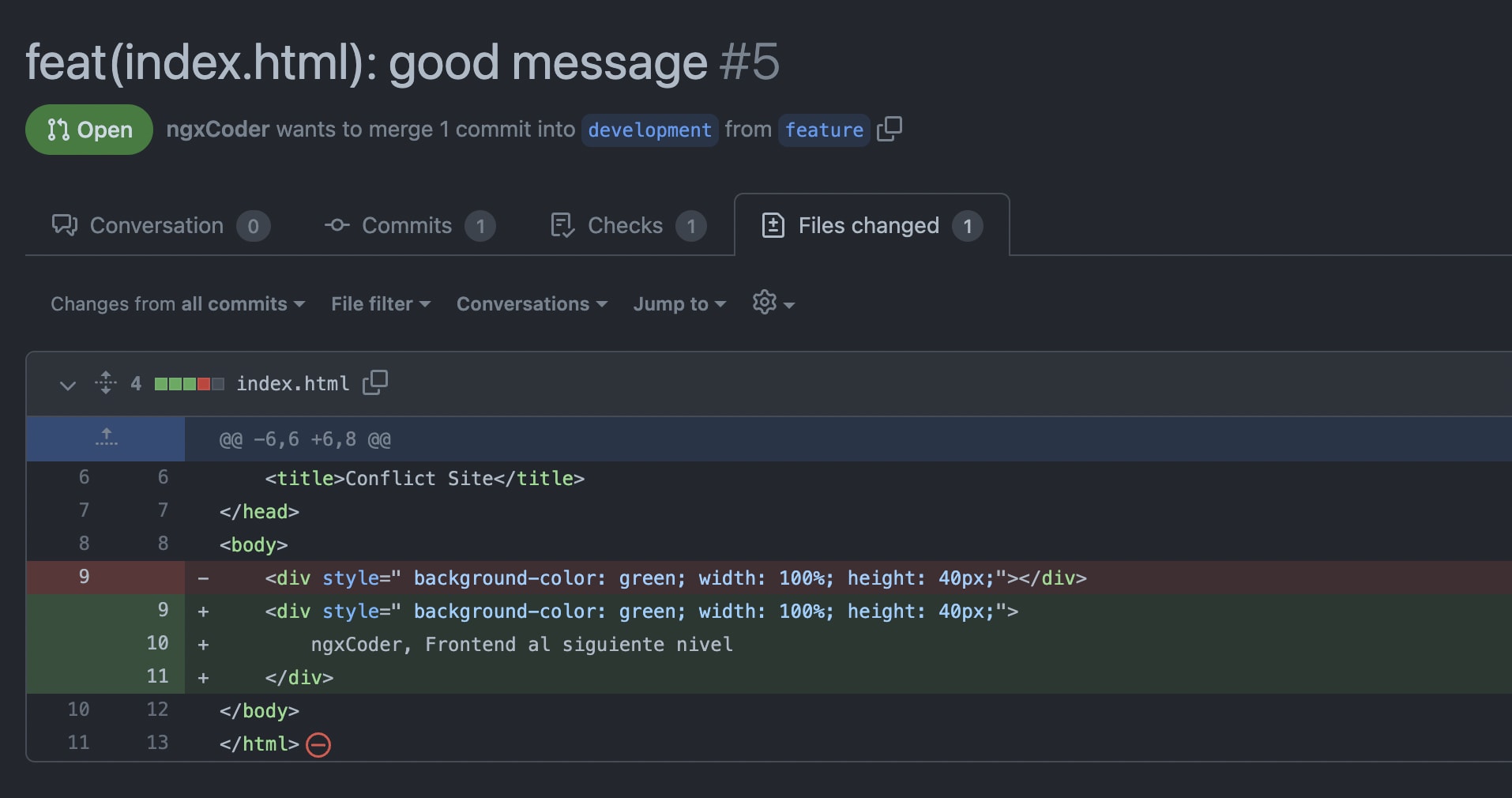Copy the feature branch name icon
The height and width of the screenshot is (798, 1512).
[x=890, y=129]
